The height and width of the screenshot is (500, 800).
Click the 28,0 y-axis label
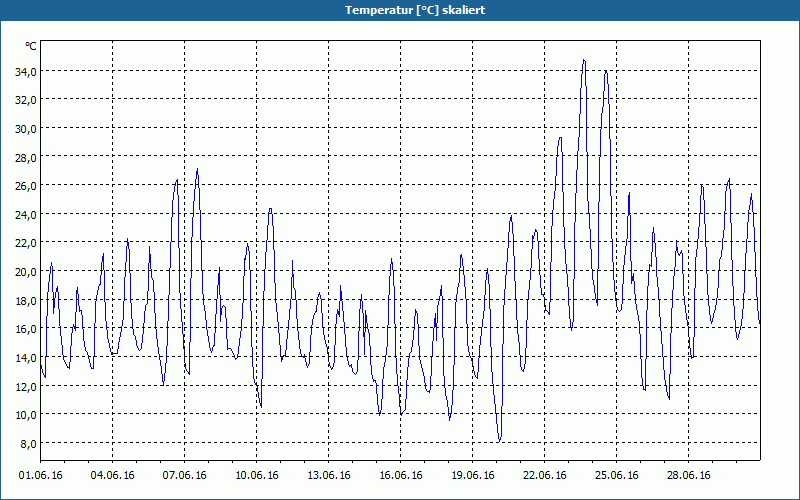pos(26,157)
